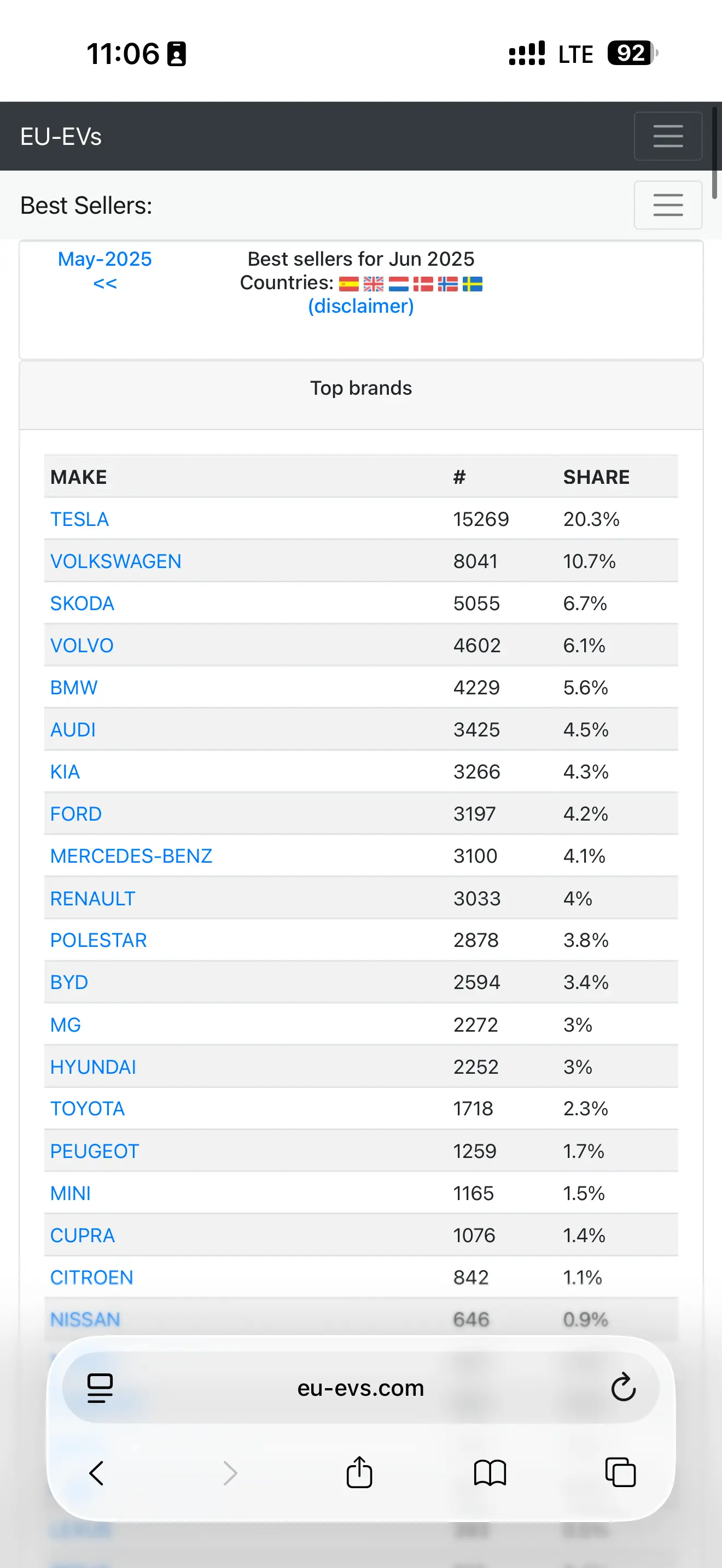
Task: Tap the CITROEN brand link
Action: (x=91, y=1277)
